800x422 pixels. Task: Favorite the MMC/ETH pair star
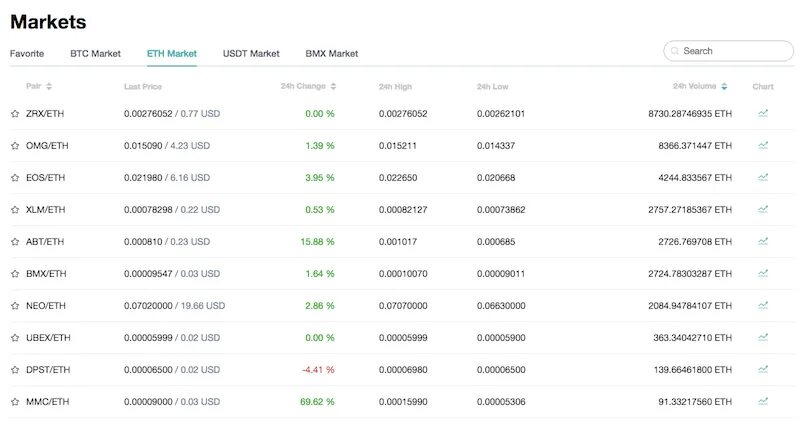pyautogui.click(x=15, y=402)
